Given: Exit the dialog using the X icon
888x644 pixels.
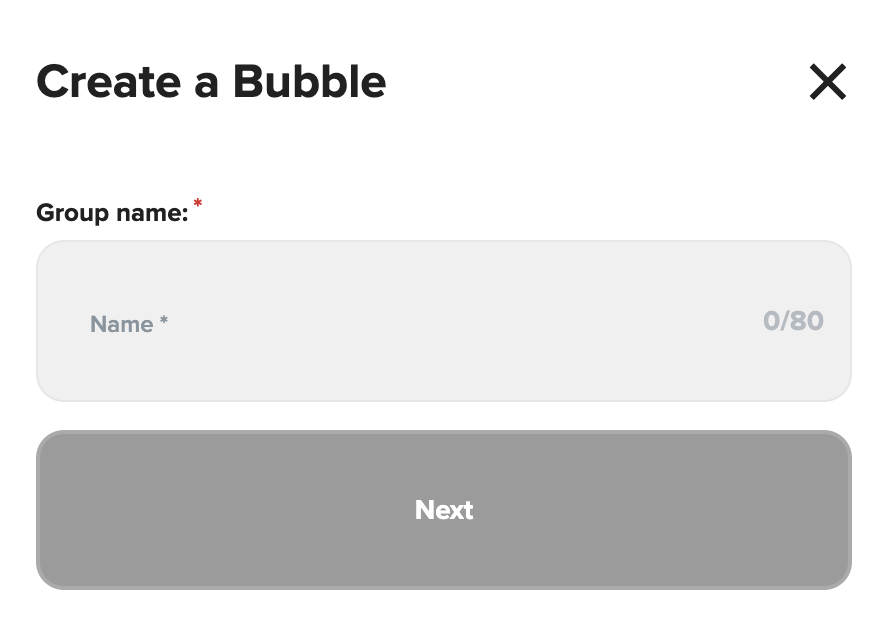Looking at the screenshot, I should [x=828, y=82].
